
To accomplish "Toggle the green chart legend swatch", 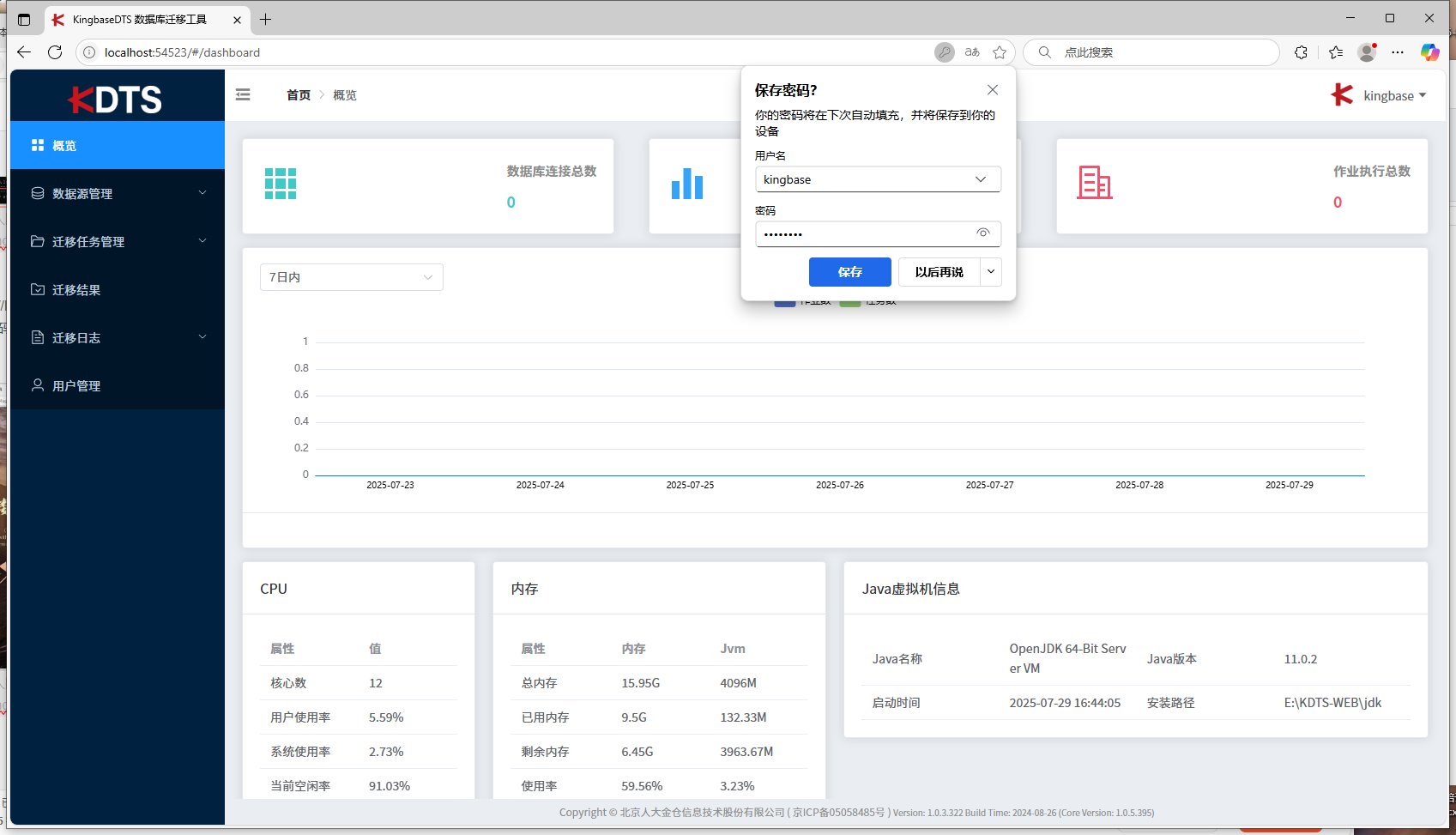I will point(850,302).
